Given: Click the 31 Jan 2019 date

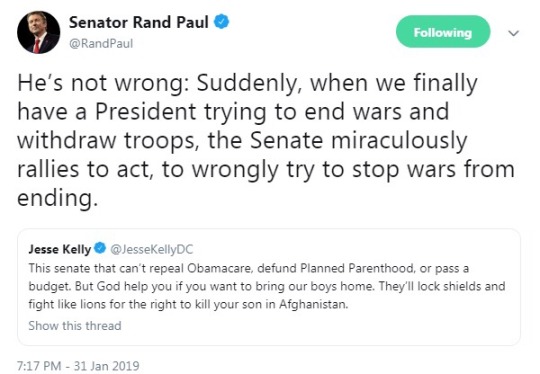Looking at the screenshot, I should tap(106, 365).
